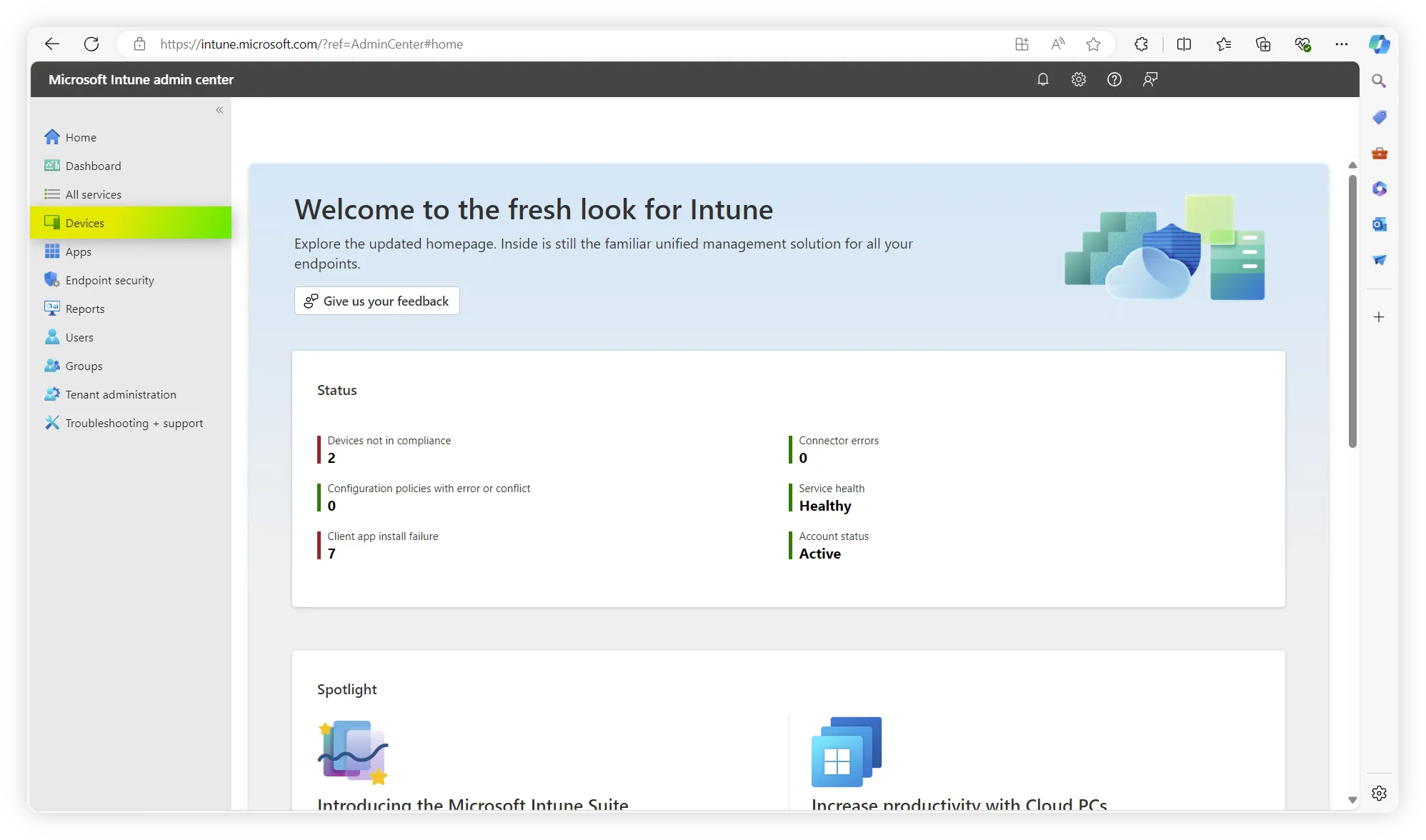Toggle the Groups section visibility
This screenshot has width=1426, height=840.
point(83,365)
